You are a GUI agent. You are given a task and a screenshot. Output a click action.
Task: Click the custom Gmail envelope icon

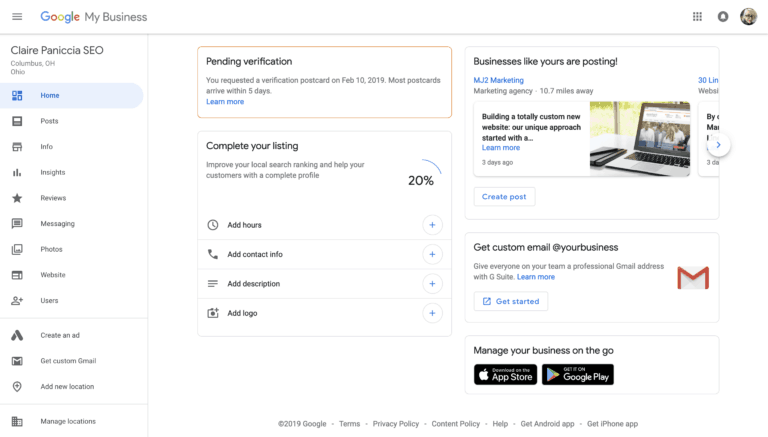(17, 361)
